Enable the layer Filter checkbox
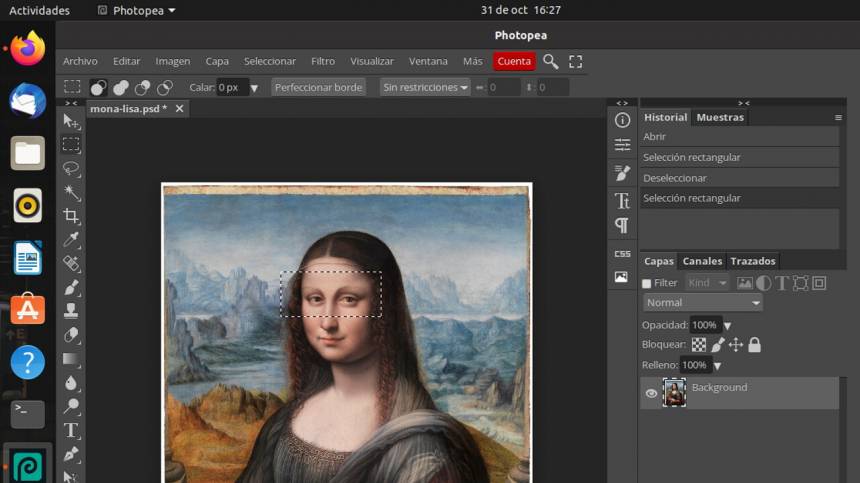Image resolution: width=860 pixels, height=483 pixels. click(x=647, y=283)
